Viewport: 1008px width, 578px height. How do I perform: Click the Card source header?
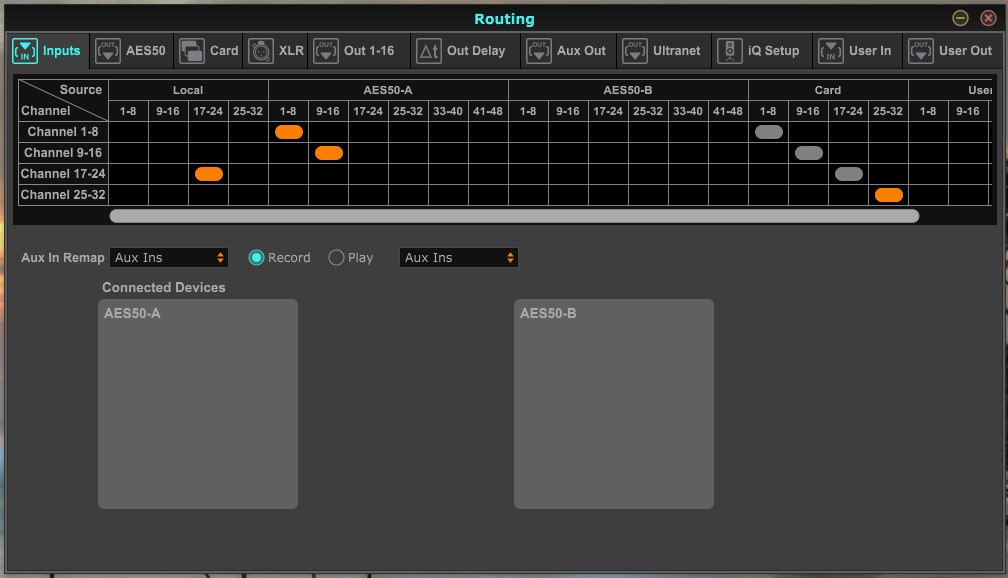pos(828,90)
